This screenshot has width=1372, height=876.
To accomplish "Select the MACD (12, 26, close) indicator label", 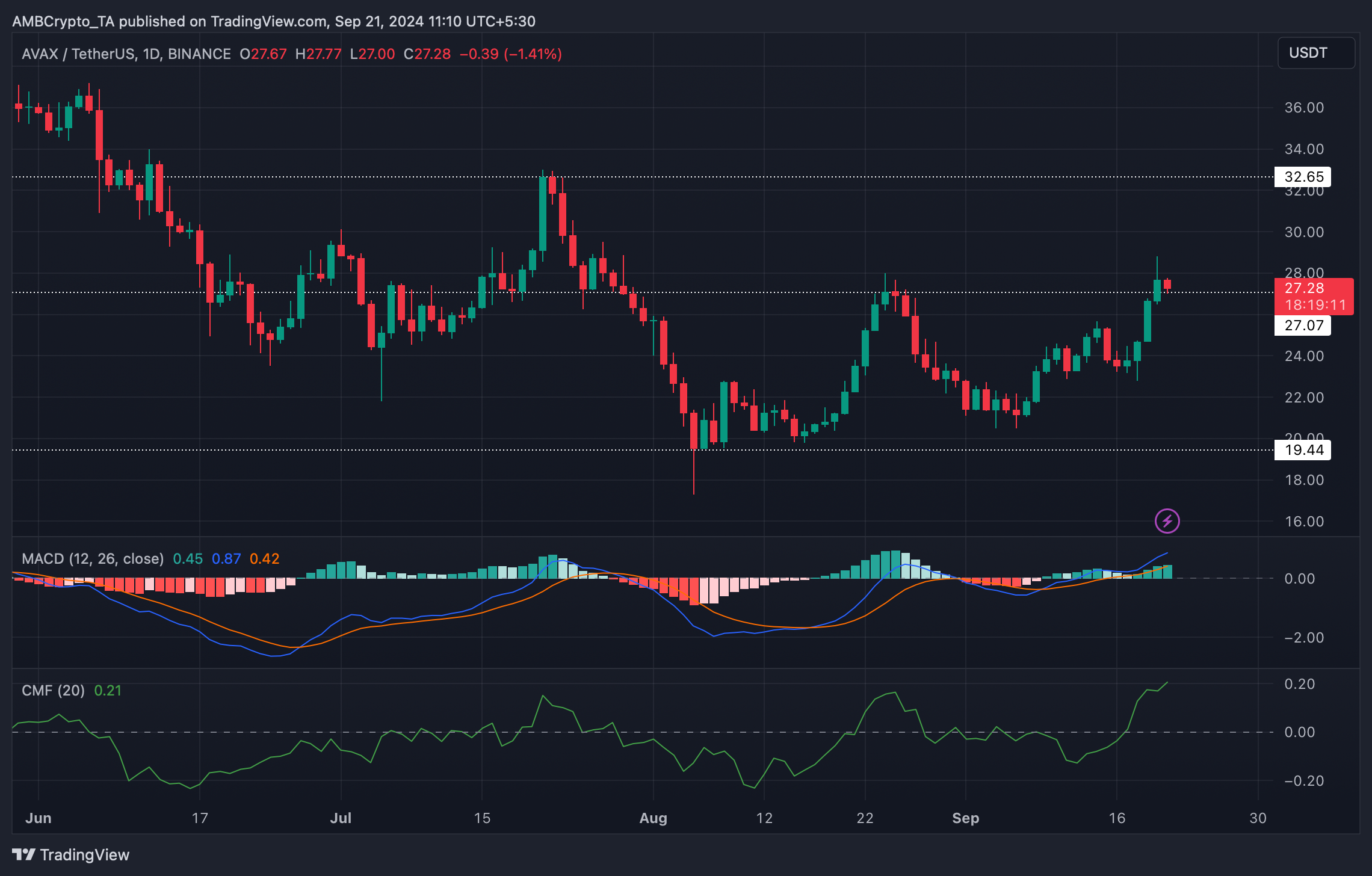I will tap(93, 559).
